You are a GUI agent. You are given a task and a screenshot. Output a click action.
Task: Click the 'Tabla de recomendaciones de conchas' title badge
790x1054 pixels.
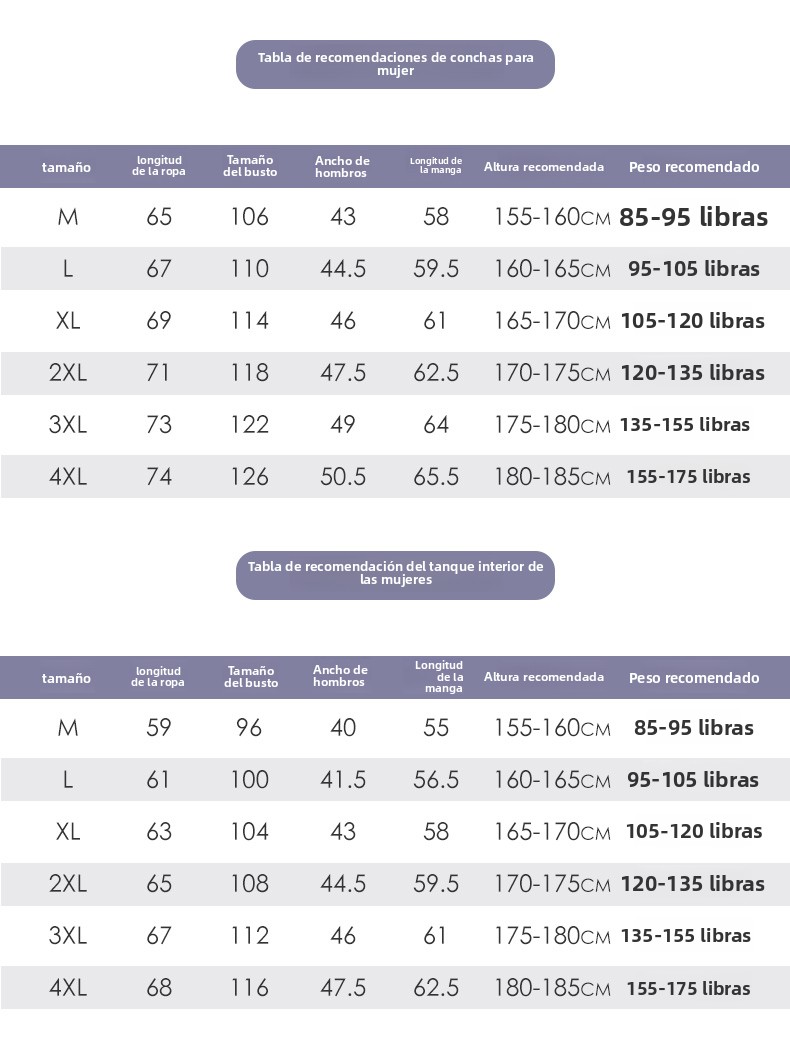click(395, 64)
